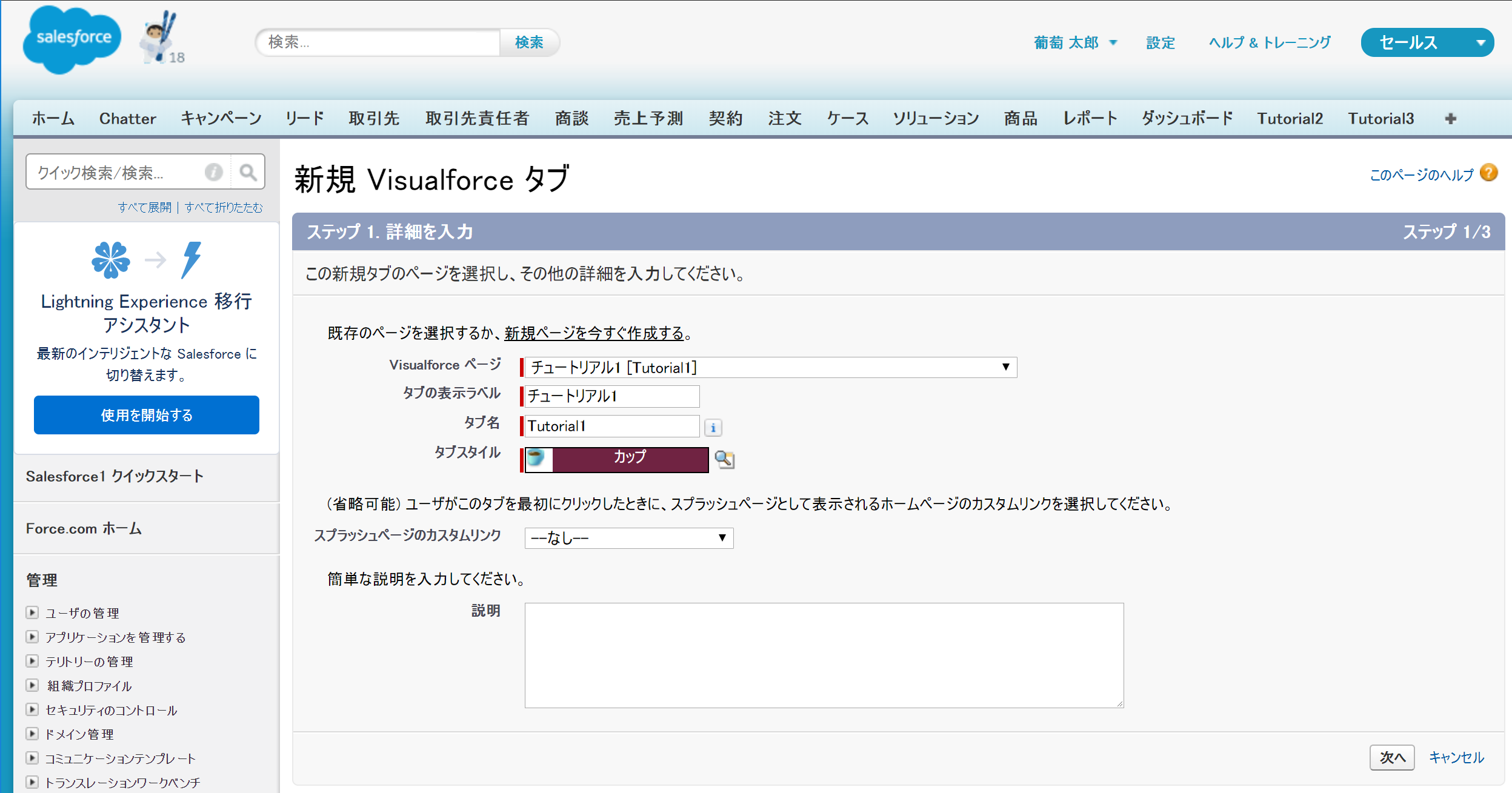Click the Salesforce cloud logo
This screenshot has height=793, width=1512.
[x=72, y=39]
